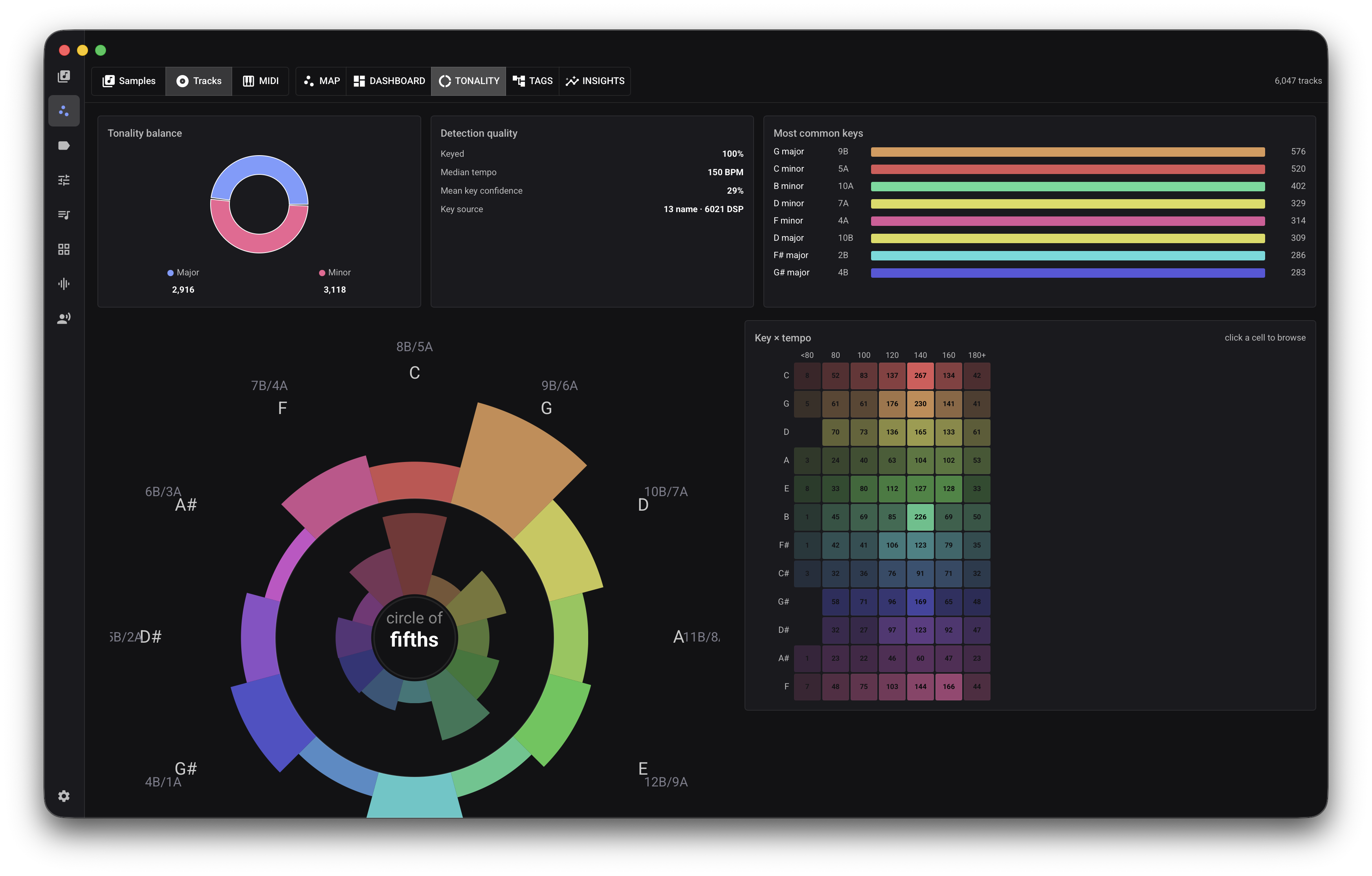1372x876 pixels.
Task: Open the TAGS view
Action: pos(532,81)
